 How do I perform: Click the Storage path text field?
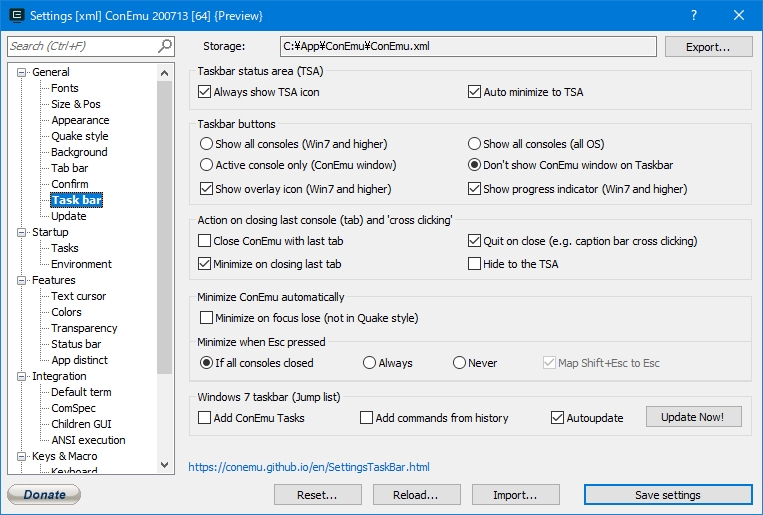pos(468,46)
